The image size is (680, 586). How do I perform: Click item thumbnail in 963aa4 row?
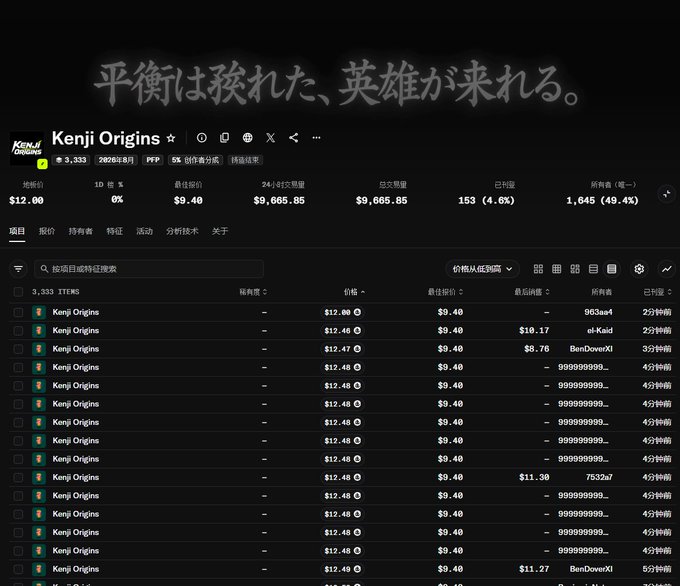pos(39,312)
